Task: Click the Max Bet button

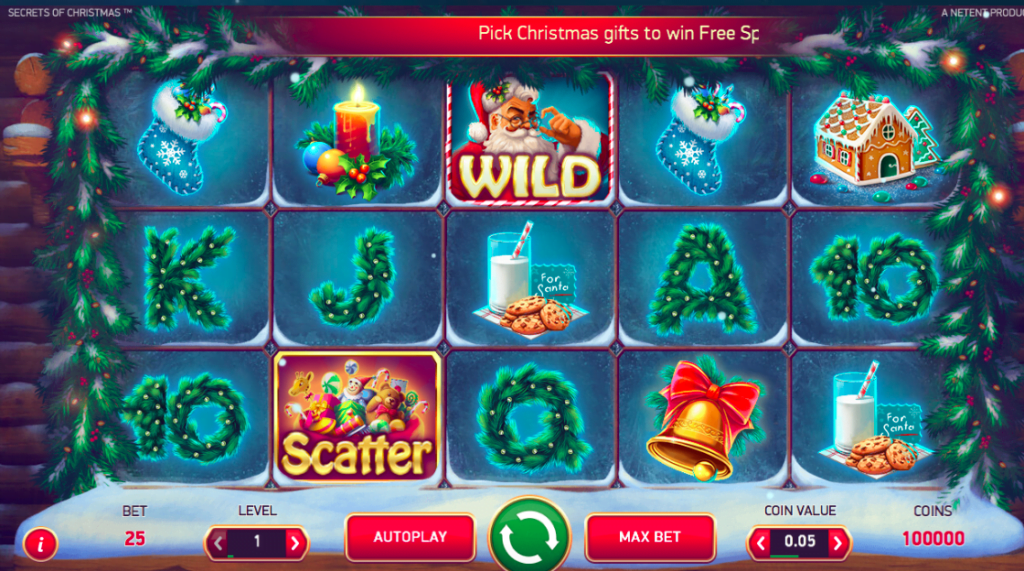Action: click(x=650, y=537)
